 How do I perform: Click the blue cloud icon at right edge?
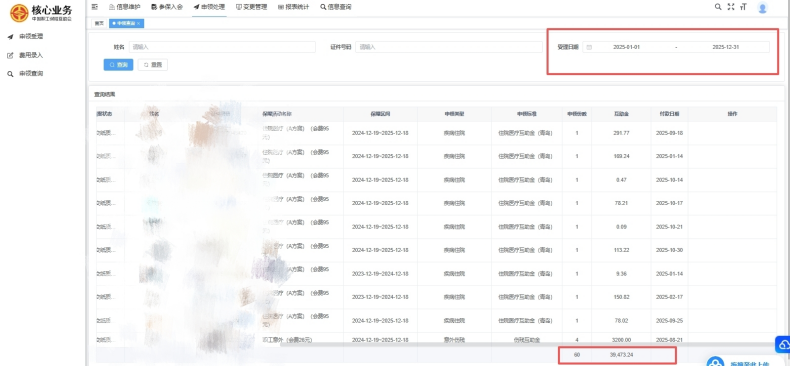[783, 344]
